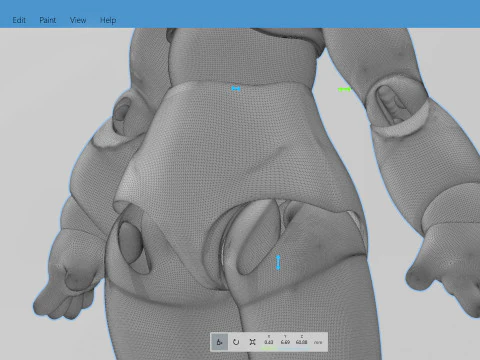480x360 pixels.
Task: Click the green arrow gizmo near the arm
Action: click(x=344, y=89)
